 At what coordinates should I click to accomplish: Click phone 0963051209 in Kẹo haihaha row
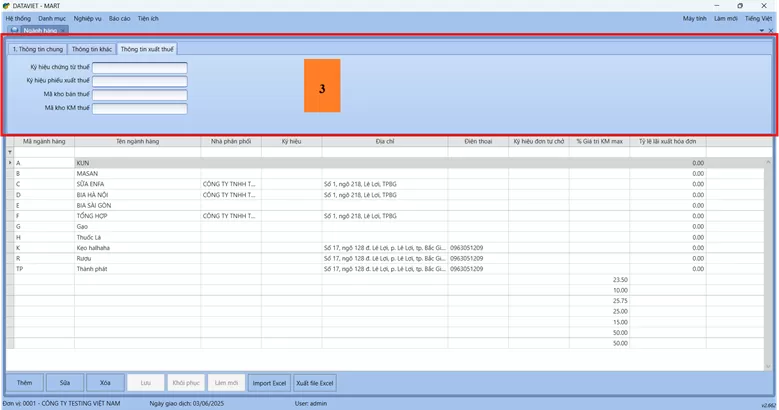[x=478, y=247]
